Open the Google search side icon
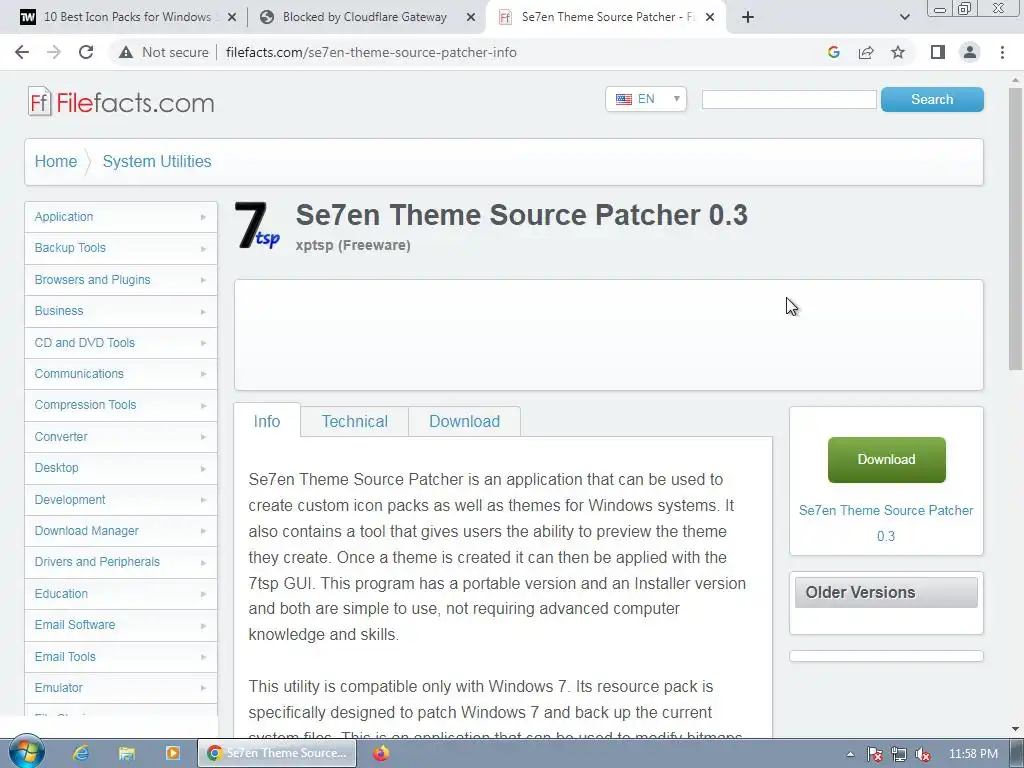This screenshot has width=1024, height=768. (x=833, y=52)
